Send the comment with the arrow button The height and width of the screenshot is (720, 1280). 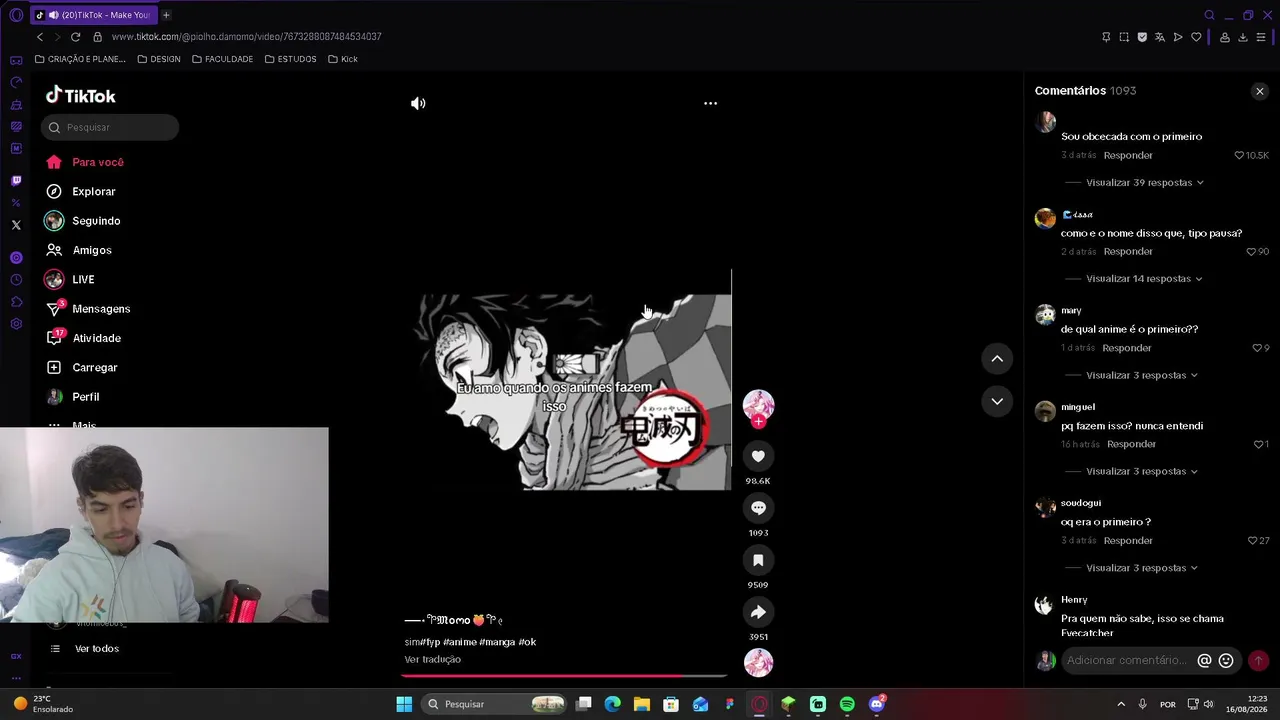(x=1258, y=660)
